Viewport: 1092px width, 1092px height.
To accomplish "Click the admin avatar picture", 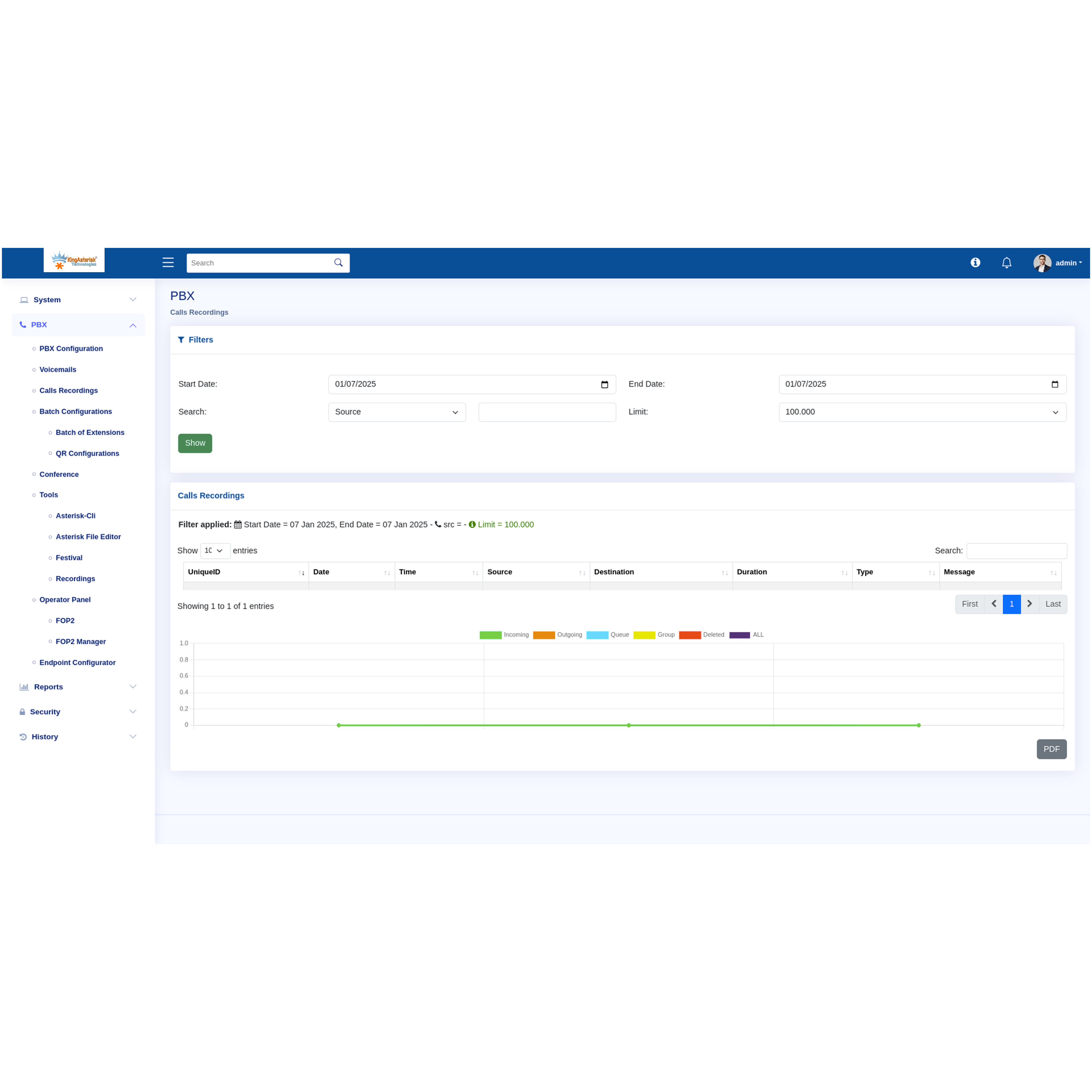I will click(1042, 263).
